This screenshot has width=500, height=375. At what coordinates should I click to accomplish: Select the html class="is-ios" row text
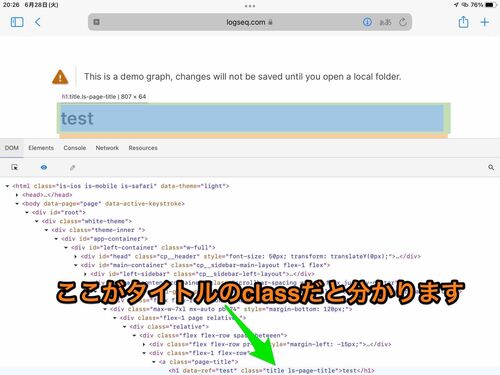pyautogui.click(x=121, y=186)
